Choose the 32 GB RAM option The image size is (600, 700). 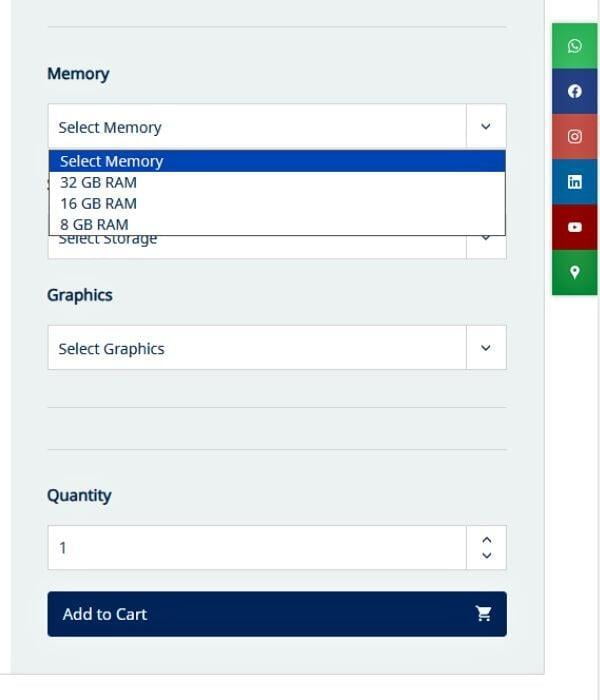click(98, 182)
